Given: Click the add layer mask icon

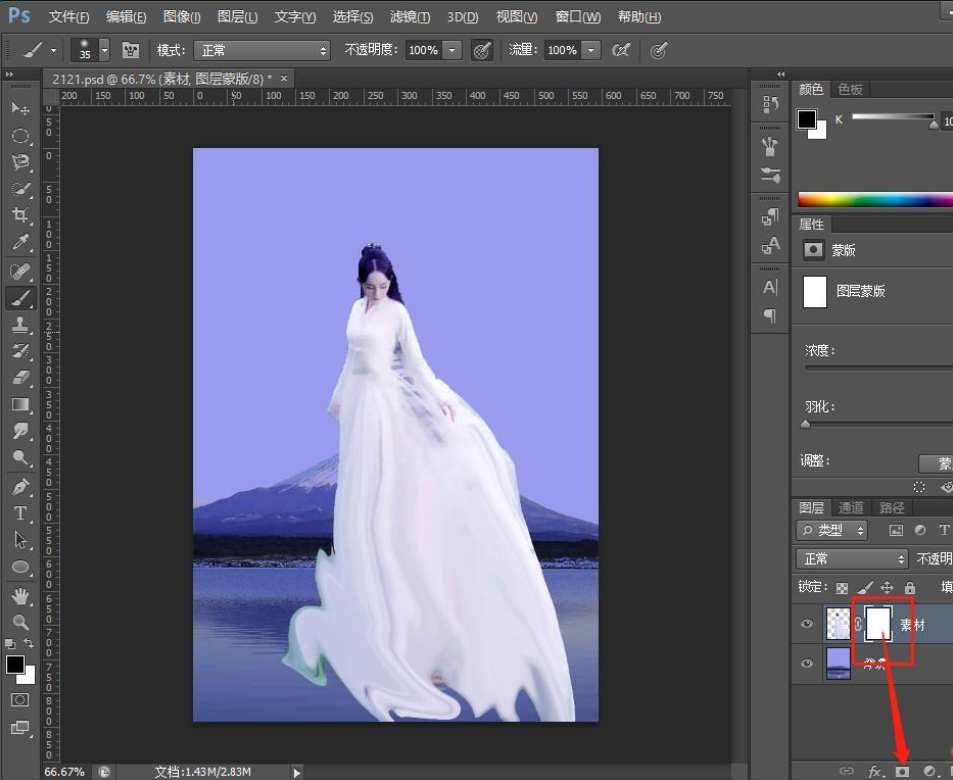Looking at the screenshot, I should pyautogui.click(x=902, y=771).
